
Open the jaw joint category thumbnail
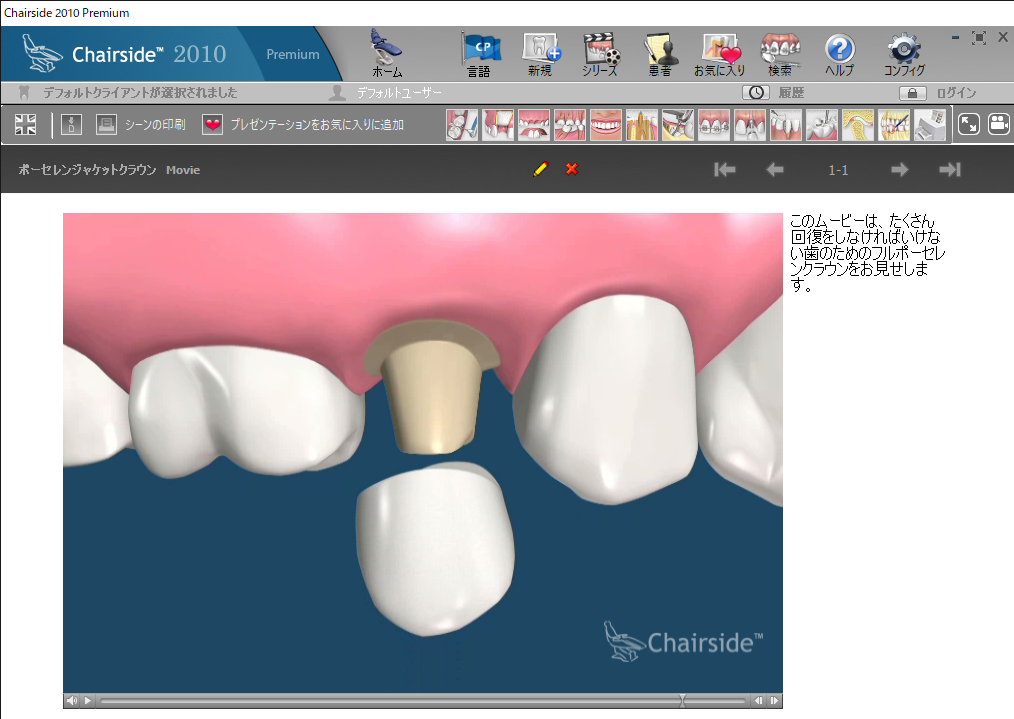pyautogui.click(x=858, y=125)
